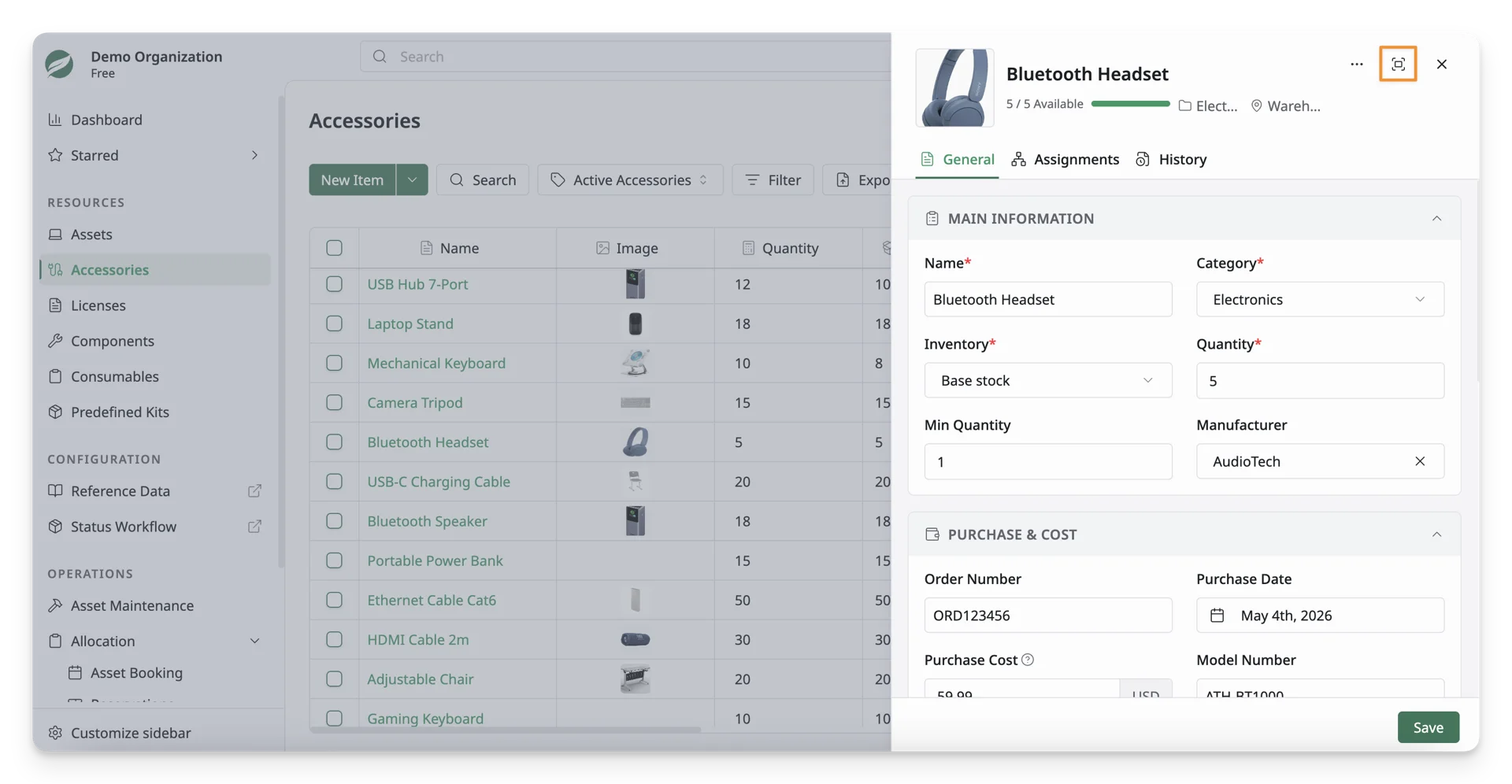Go to Dashboard in sidebar
Image resolution: width=1512 pixels, height=784 pixels.
tap(106, 120)
